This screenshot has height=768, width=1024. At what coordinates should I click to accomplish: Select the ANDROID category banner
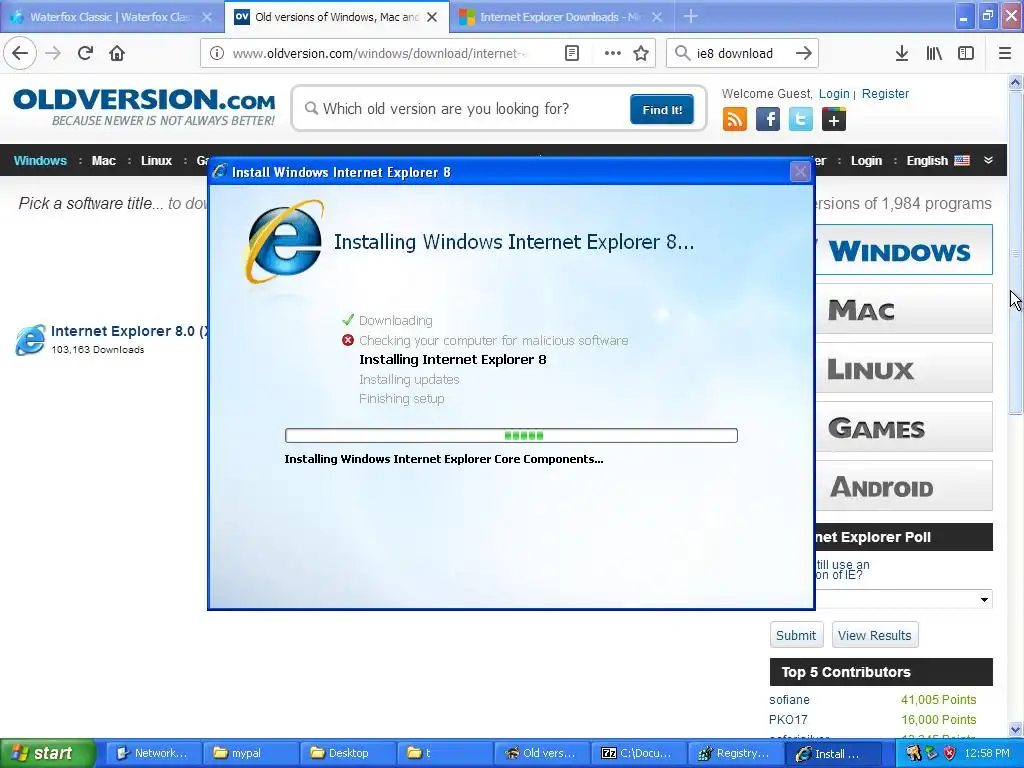(x=904, y=486)
